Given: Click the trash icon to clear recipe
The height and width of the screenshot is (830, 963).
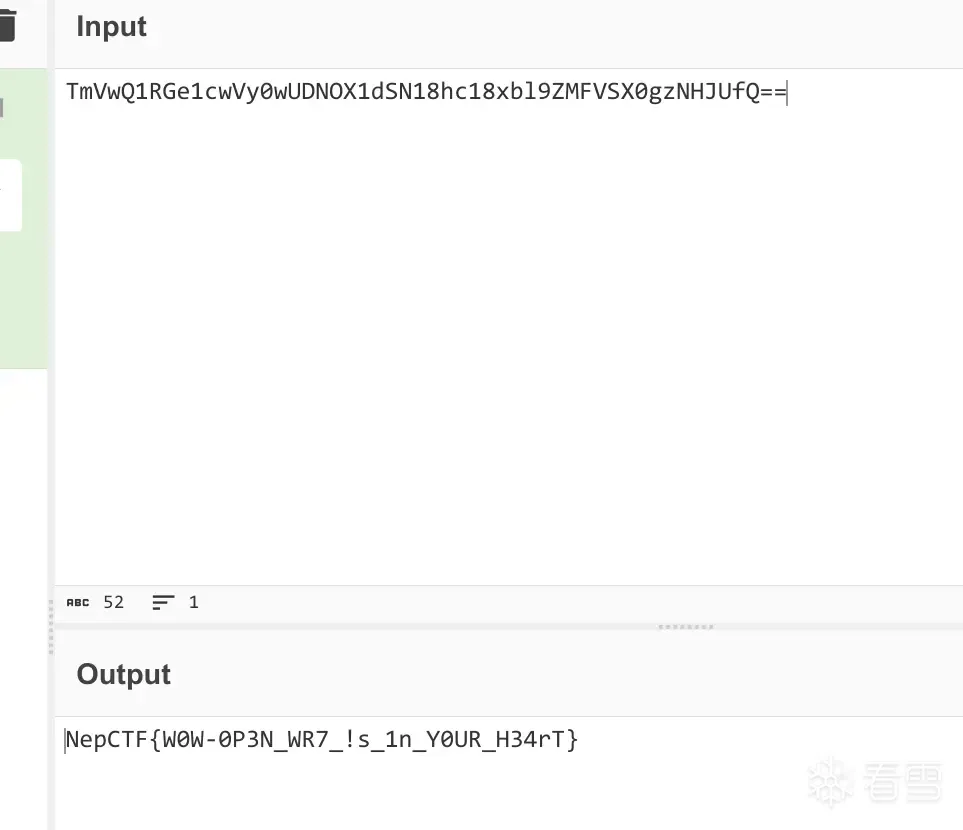Looking at the screenshot, I should point(8,23).
